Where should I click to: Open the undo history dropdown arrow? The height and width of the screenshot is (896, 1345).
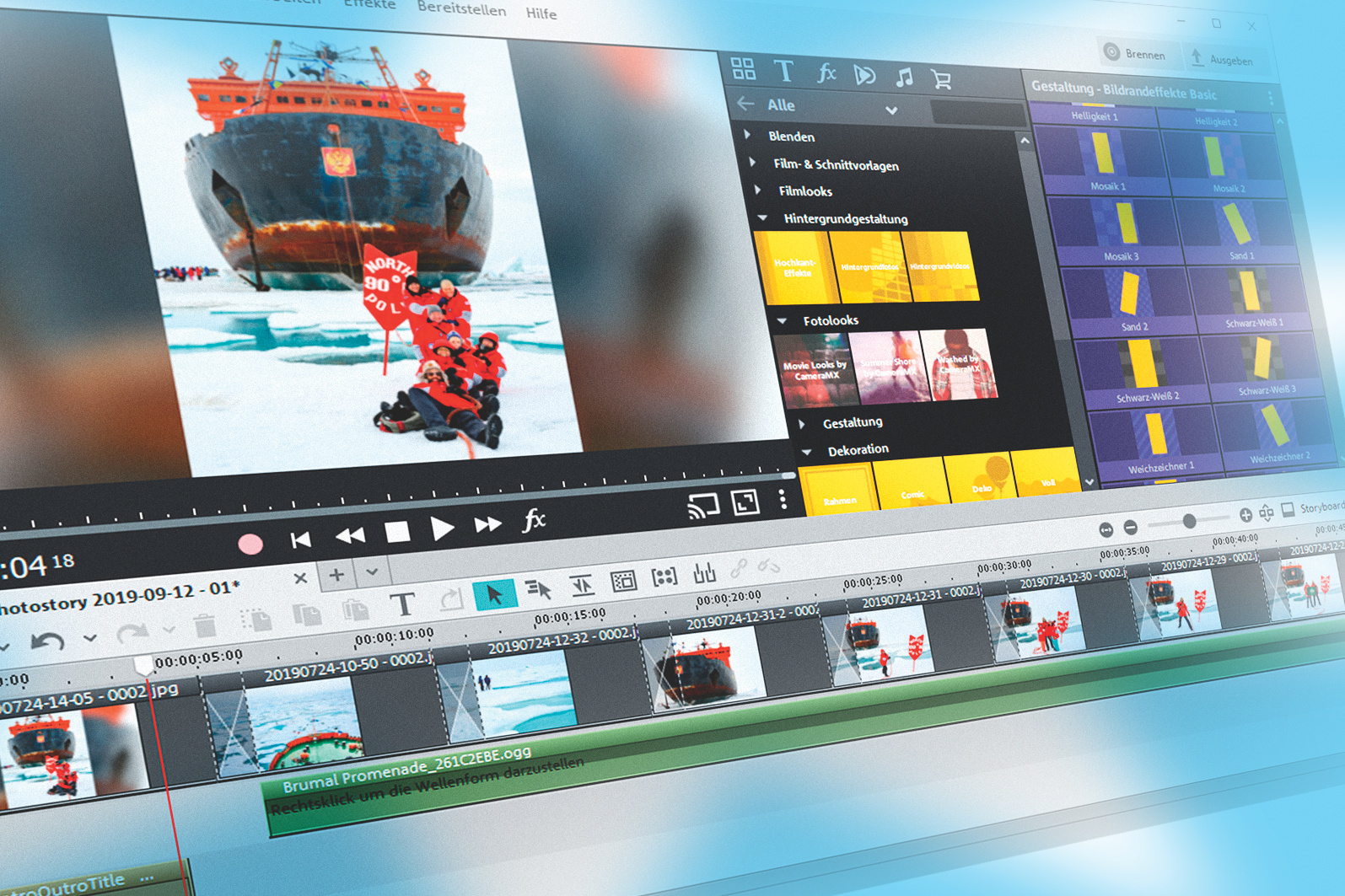click(90, 638)
